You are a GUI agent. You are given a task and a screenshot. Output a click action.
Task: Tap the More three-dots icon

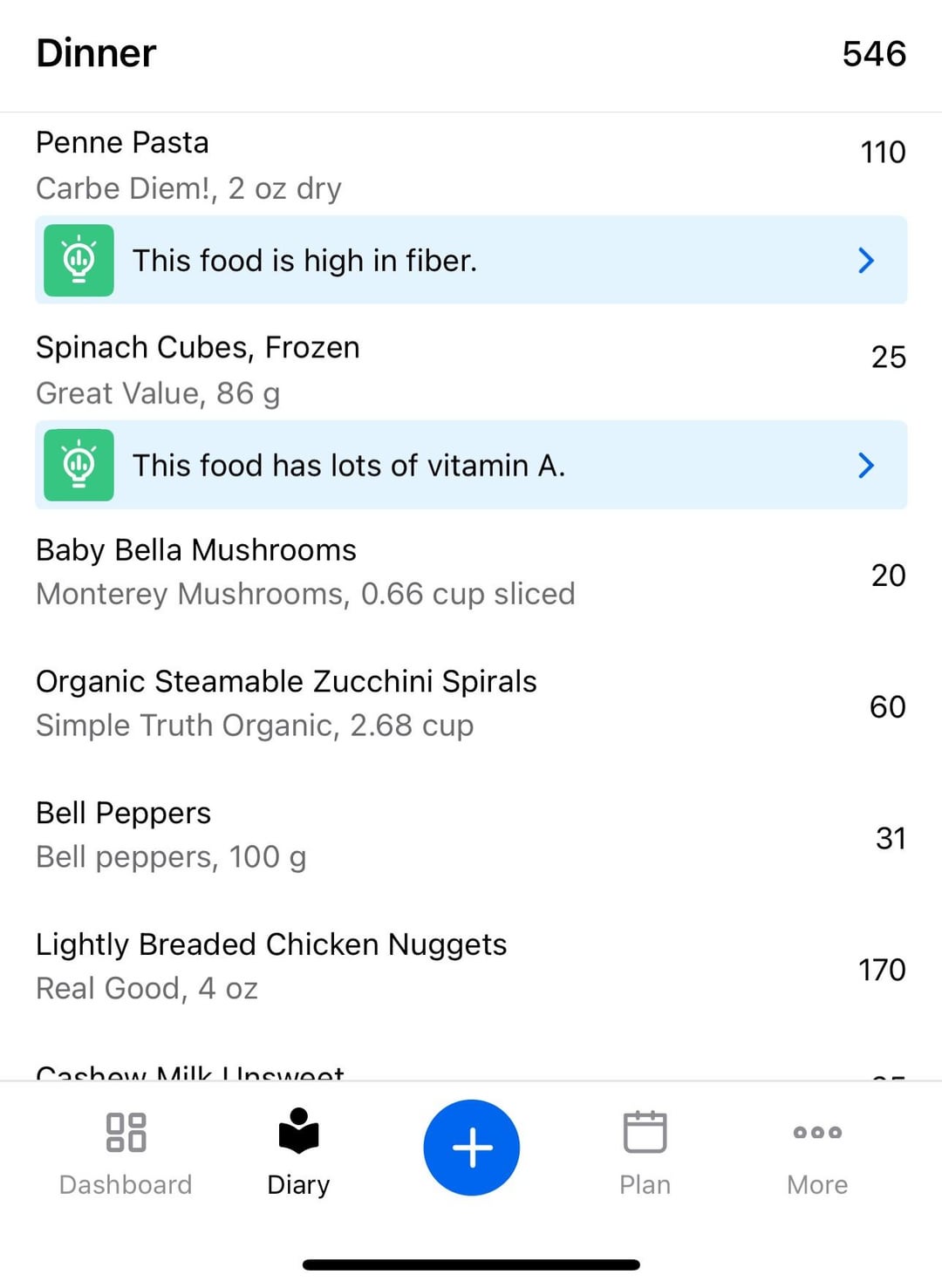point(817,1132)
